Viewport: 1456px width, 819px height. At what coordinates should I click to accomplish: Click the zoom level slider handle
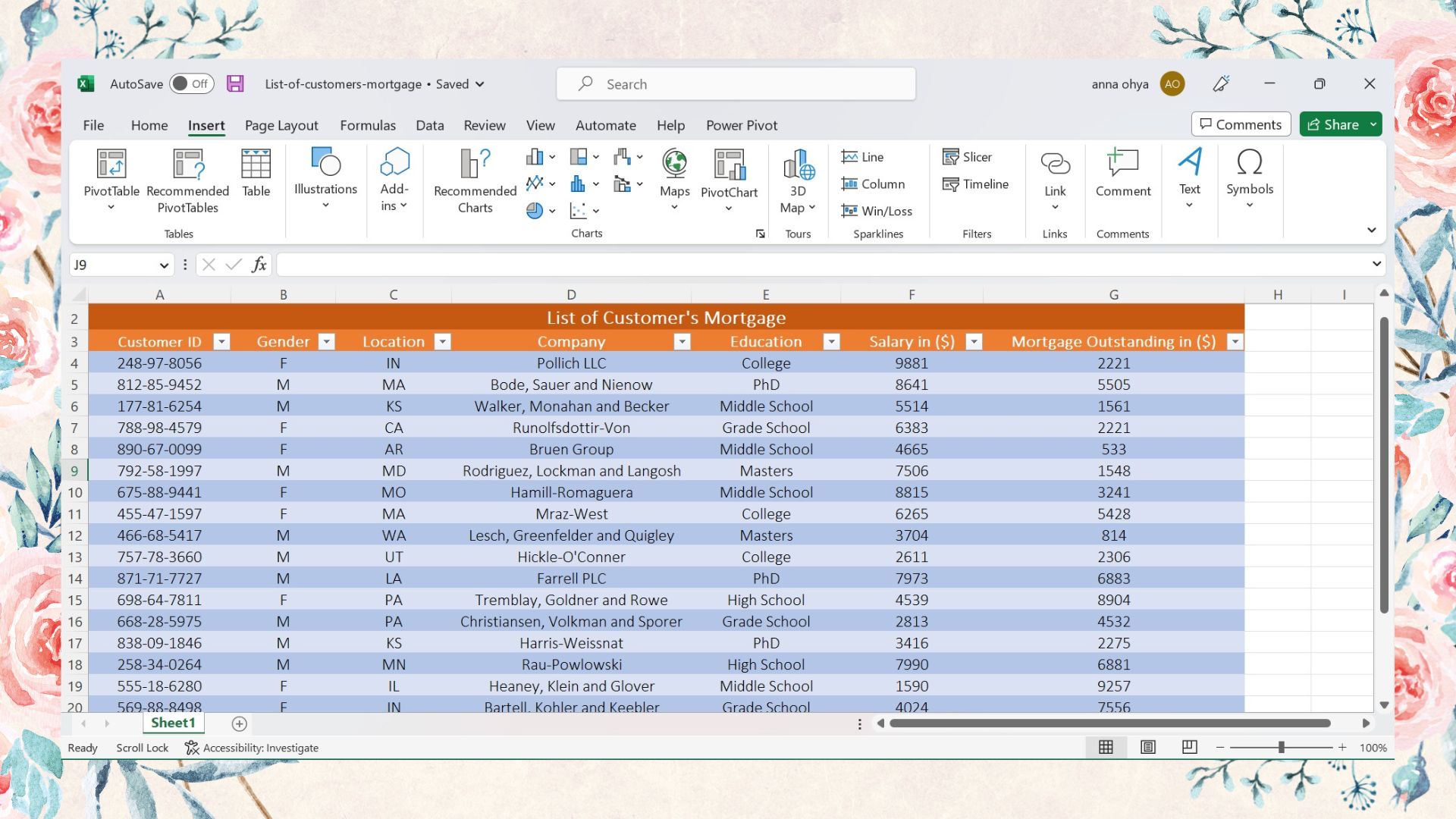click(x=1281, y=747)
